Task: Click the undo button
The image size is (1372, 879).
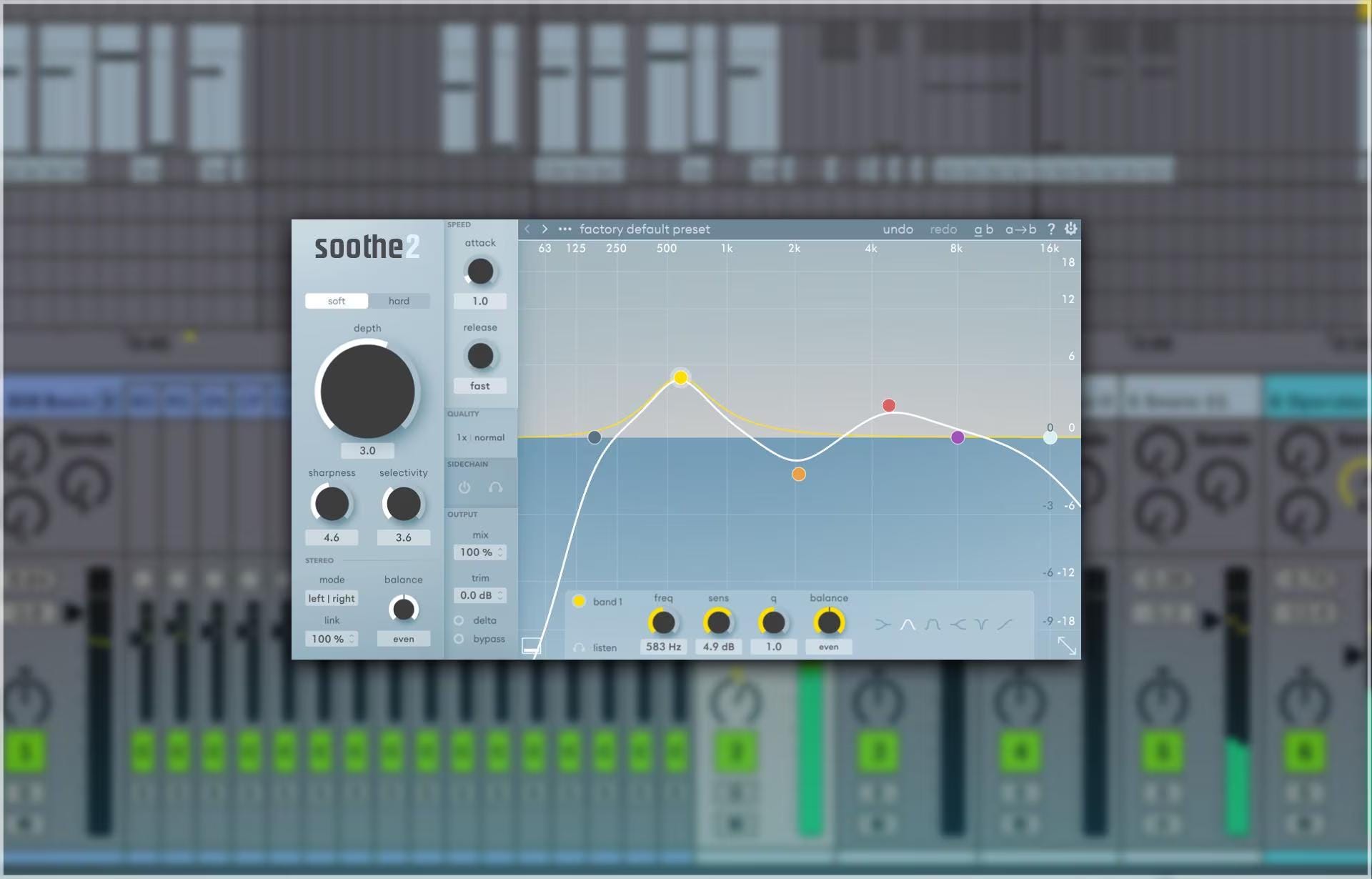Action: (898, 229)
